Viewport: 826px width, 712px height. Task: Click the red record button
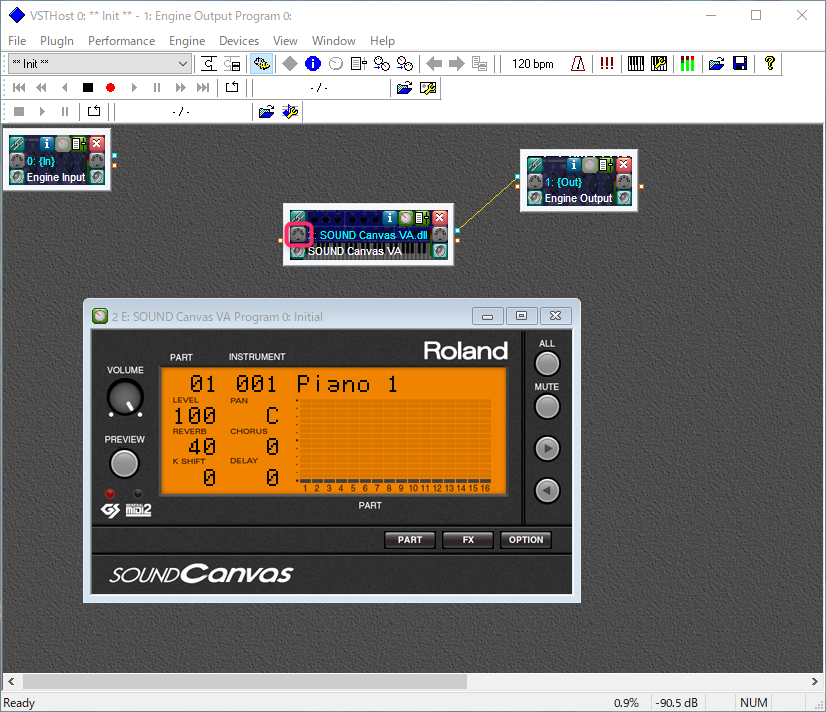click(x=110, y=87)
